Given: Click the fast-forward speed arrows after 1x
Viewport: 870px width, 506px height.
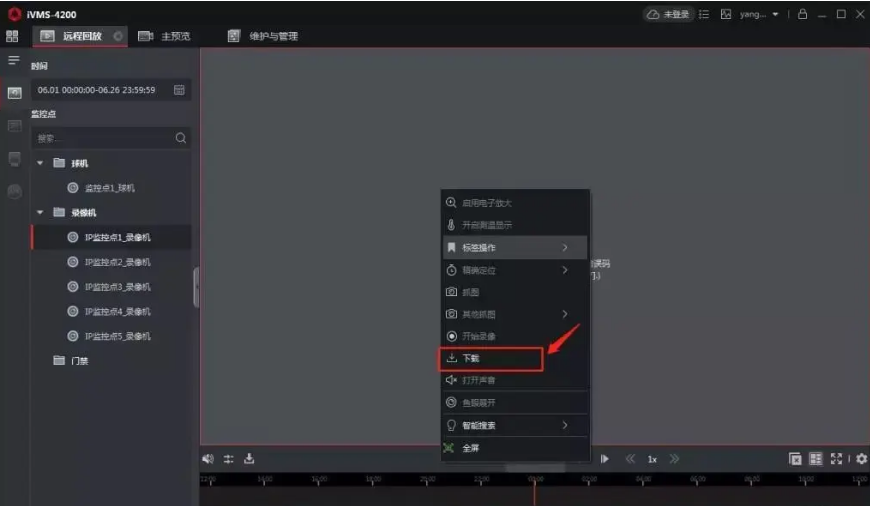Looking at the screenshot, I should [674, 459].
